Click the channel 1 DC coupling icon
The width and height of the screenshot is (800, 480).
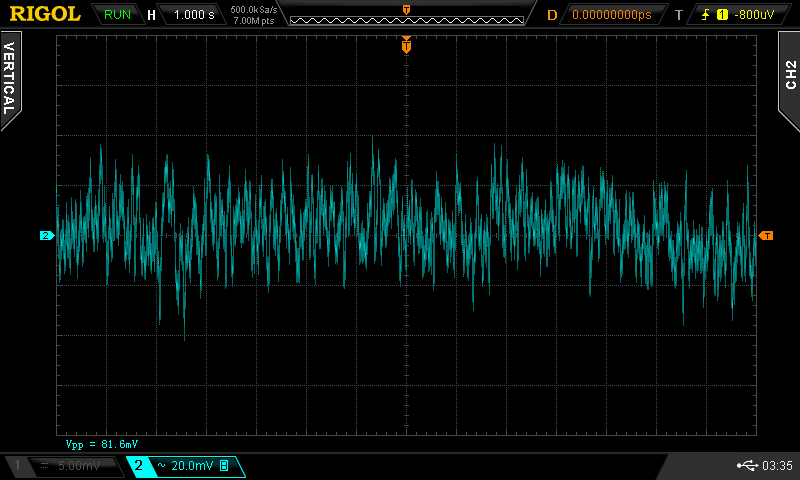[44, 465]
